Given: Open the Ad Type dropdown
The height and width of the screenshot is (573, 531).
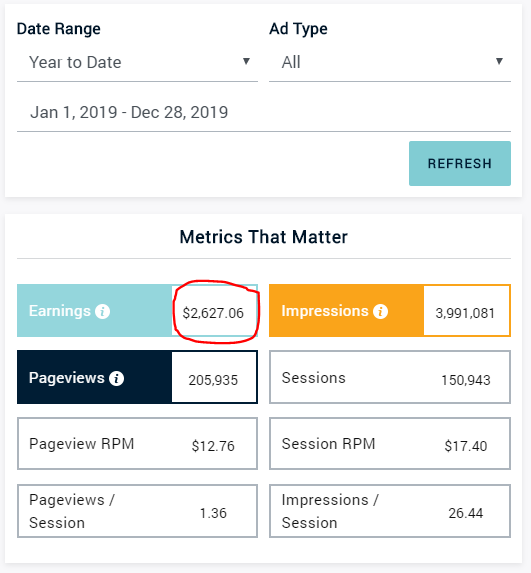Looking at the screenshot, I should coord(390,62).
